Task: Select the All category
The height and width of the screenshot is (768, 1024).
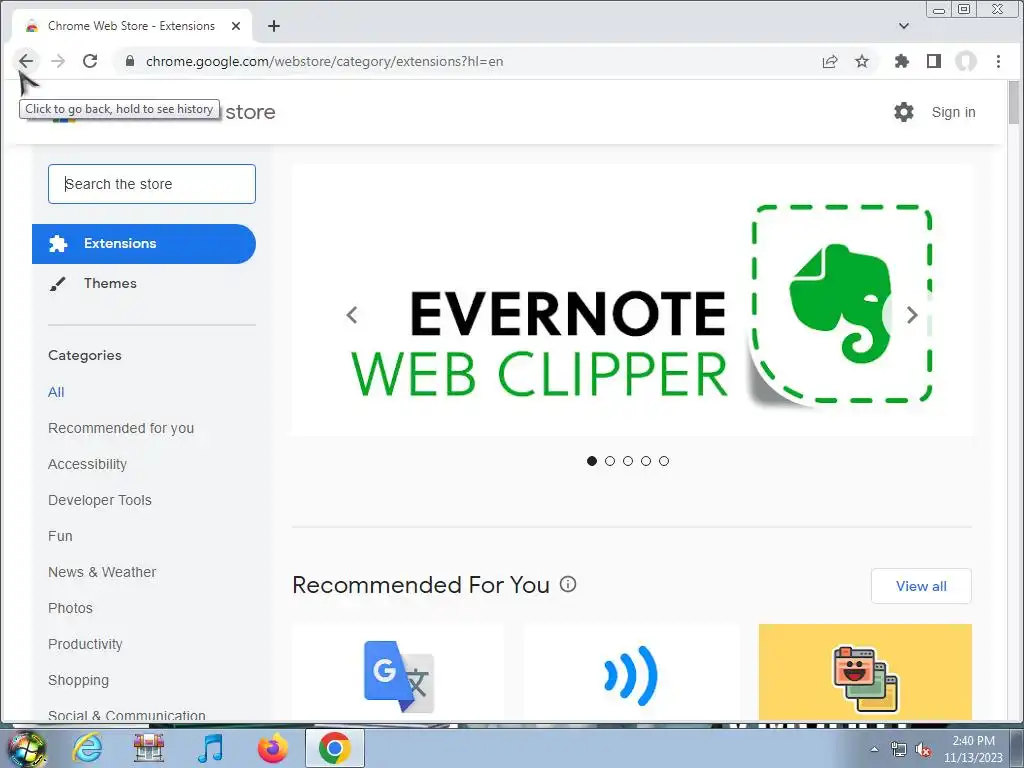Action: [x=56, y=392]
